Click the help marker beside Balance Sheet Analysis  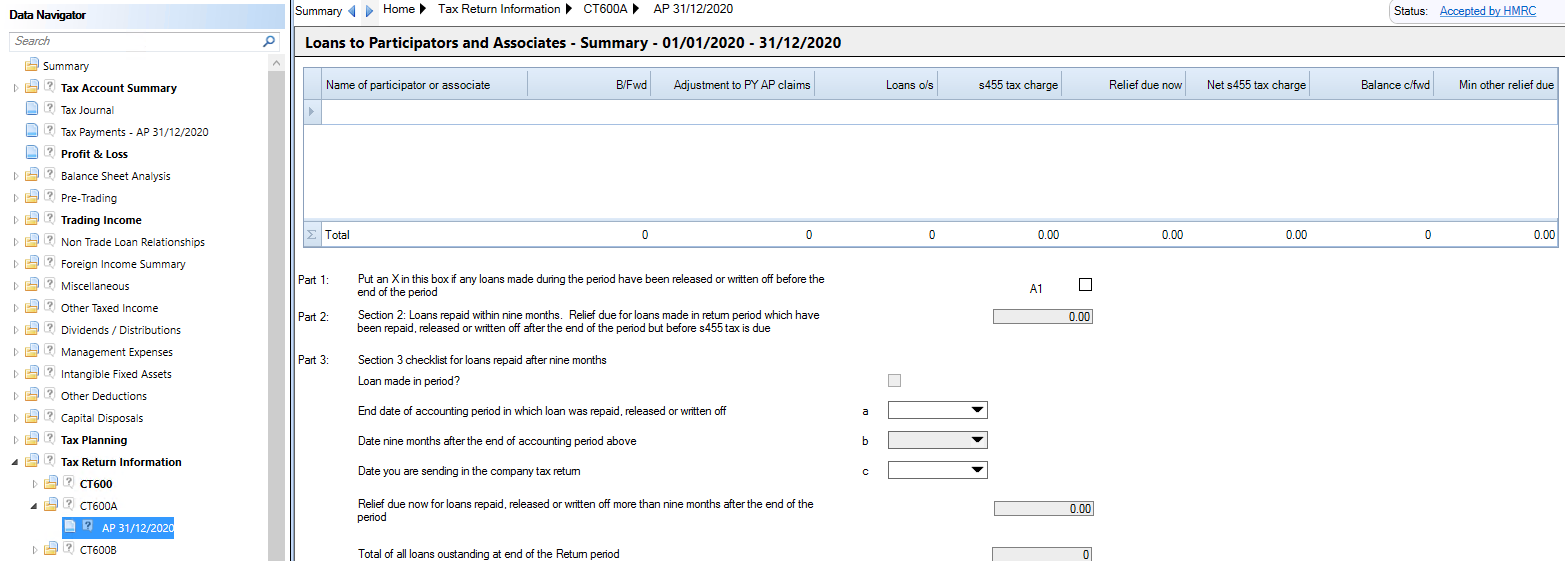pyautogui.click(x=49, y=175)
